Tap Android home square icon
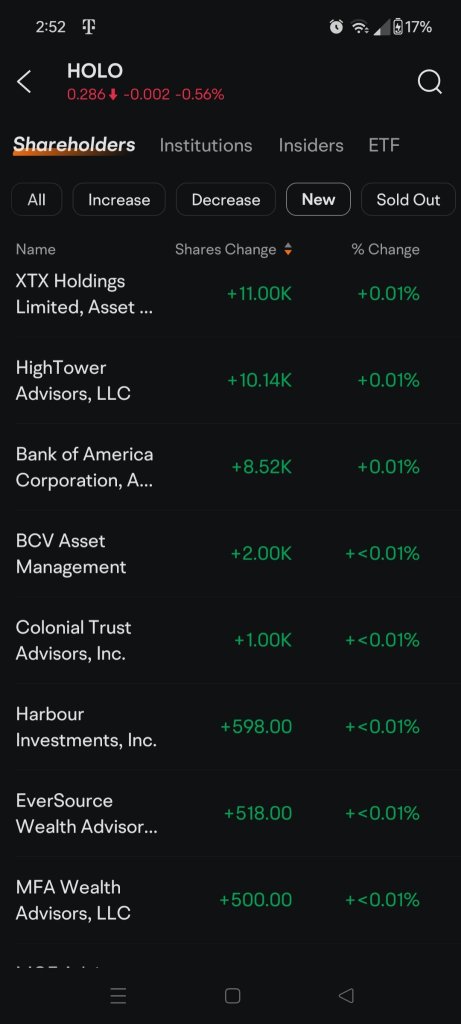The height and width of the screenshot is (1024, 461). pos(232,995)
